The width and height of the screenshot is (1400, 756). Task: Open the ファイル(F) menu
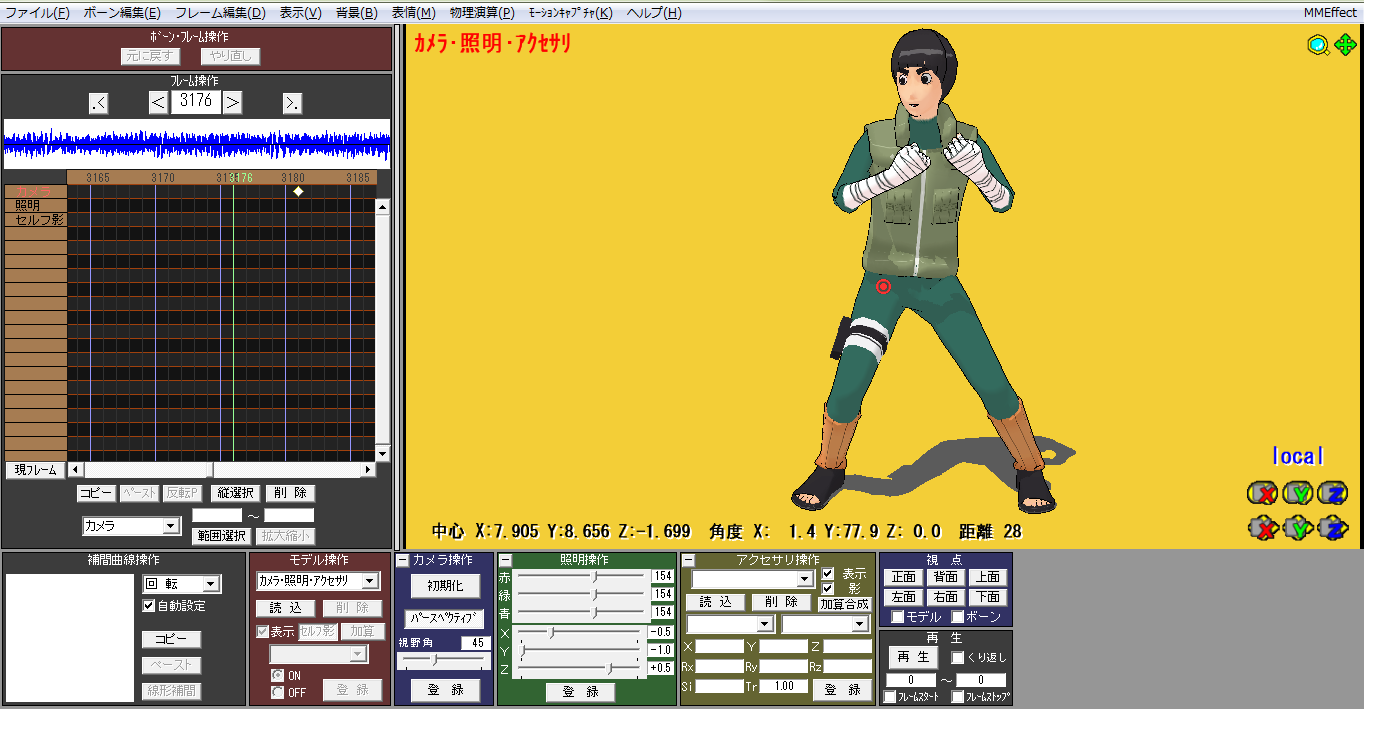click(x=37, y=13)
